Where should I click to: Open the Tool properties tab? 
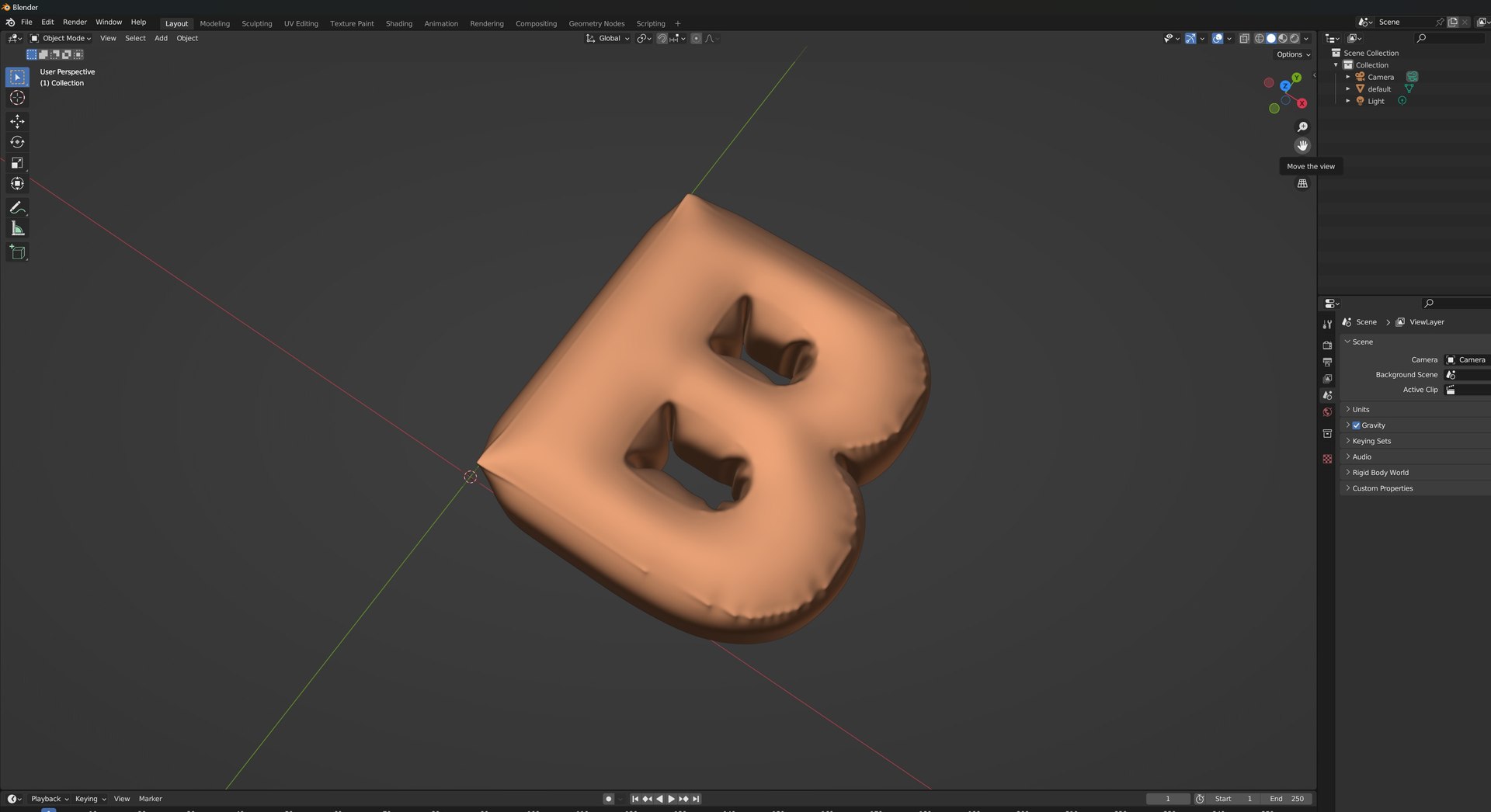[1327, 324]
